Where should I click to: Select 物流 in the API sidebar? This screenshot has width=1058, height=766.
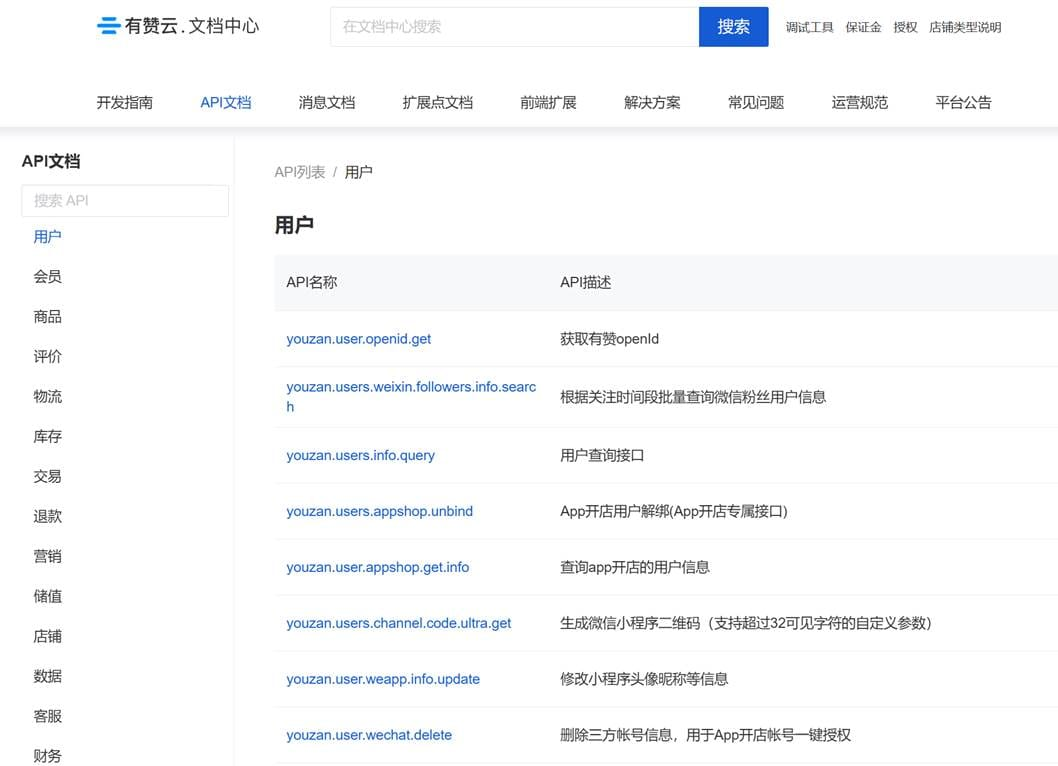47,396
